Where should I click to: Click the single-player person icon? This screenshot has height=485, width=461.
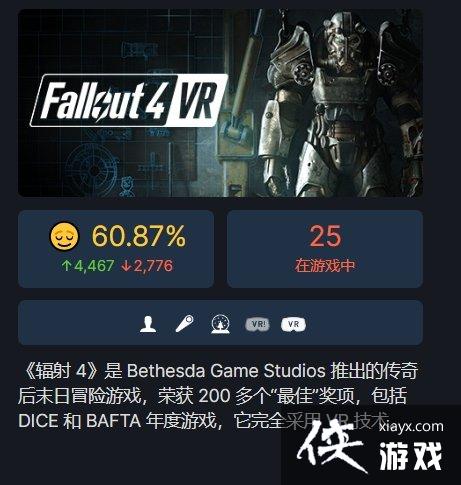pos(148,324)
